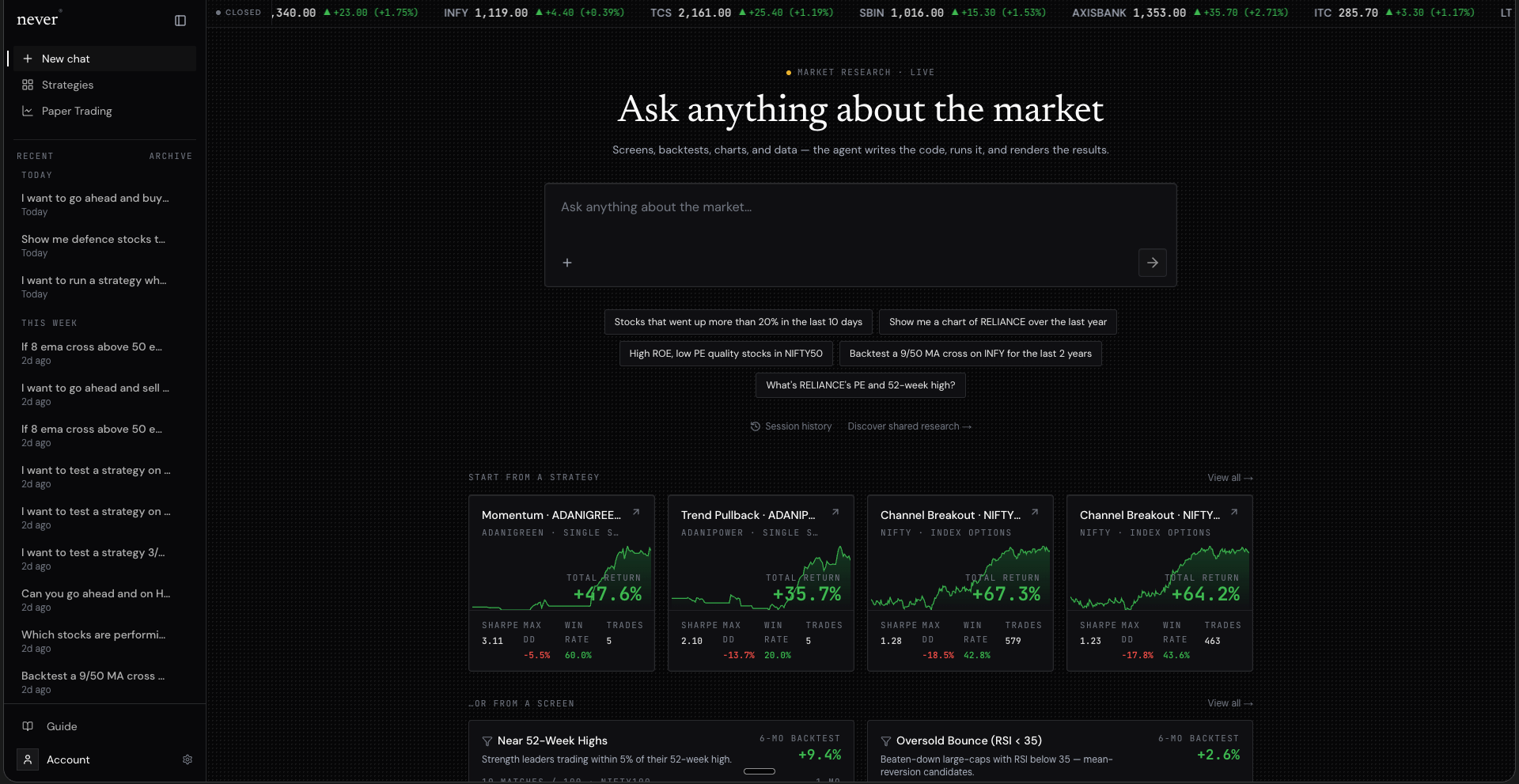The image size is (1519, 784).
Task: Click the plus icon beside New chat
Action: (28, 59)
